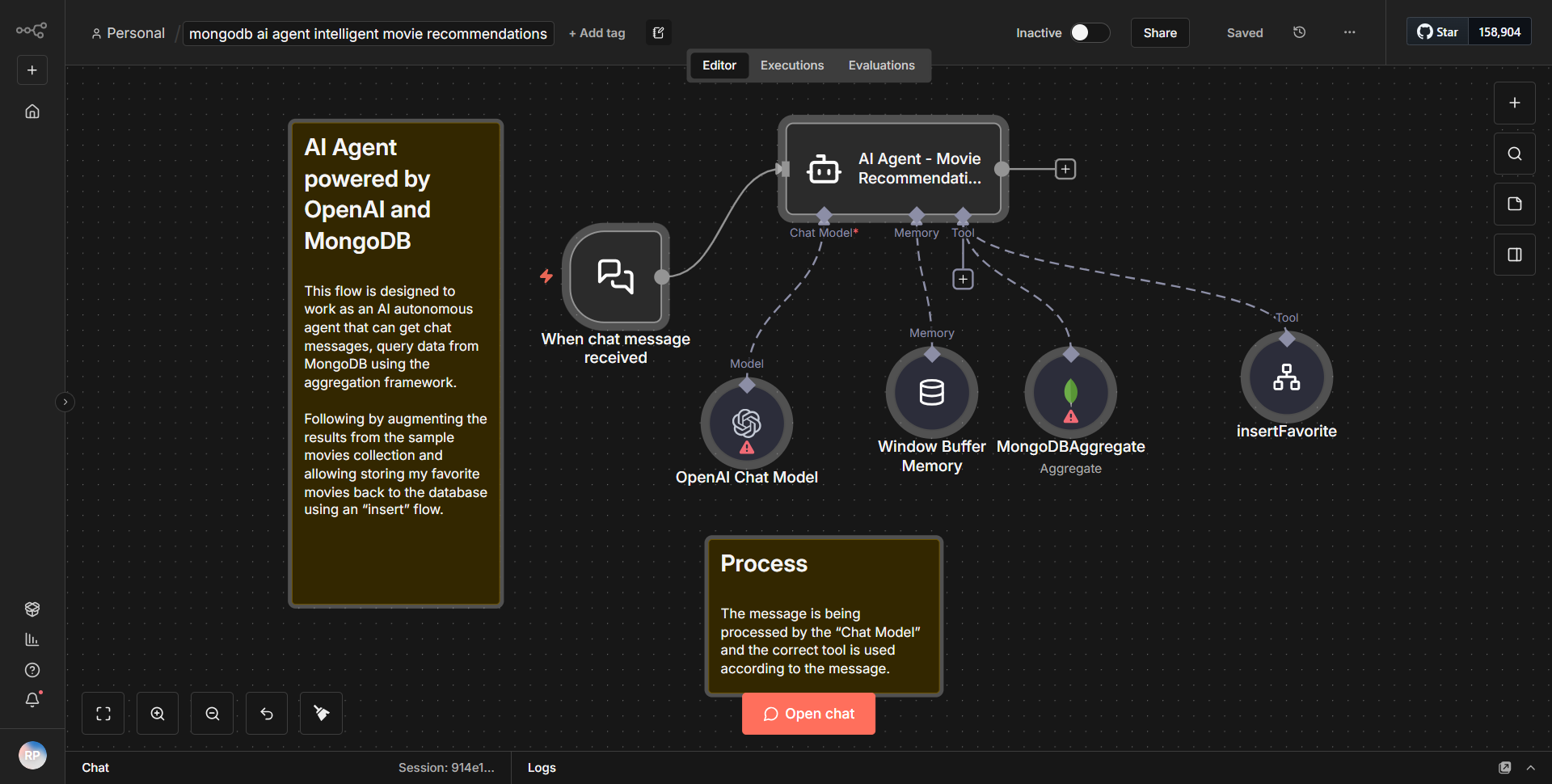Select the When chat message received trigger node
The width and height of the screenshot is (1552, 784).
click(616, 276)
